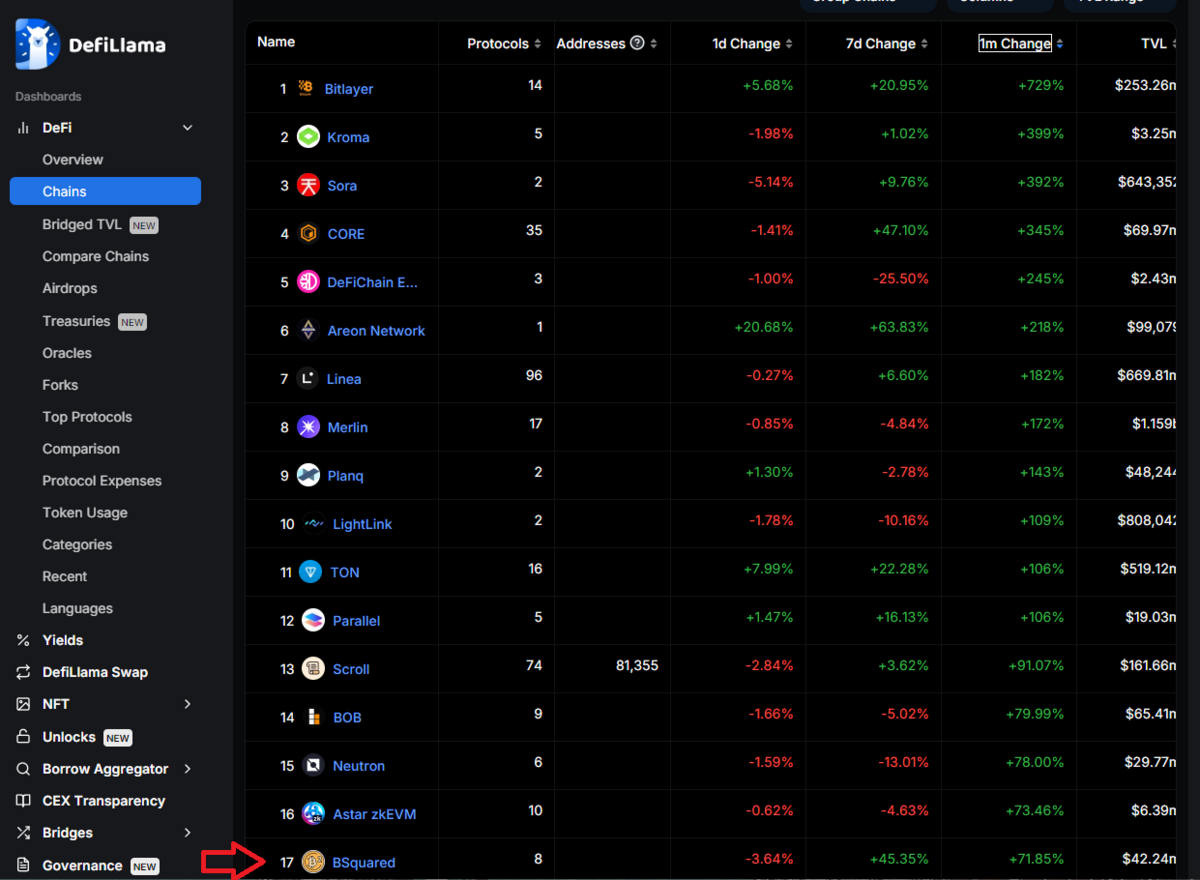Collapse the DeFi sidebar section chevron

click(187, 128)
